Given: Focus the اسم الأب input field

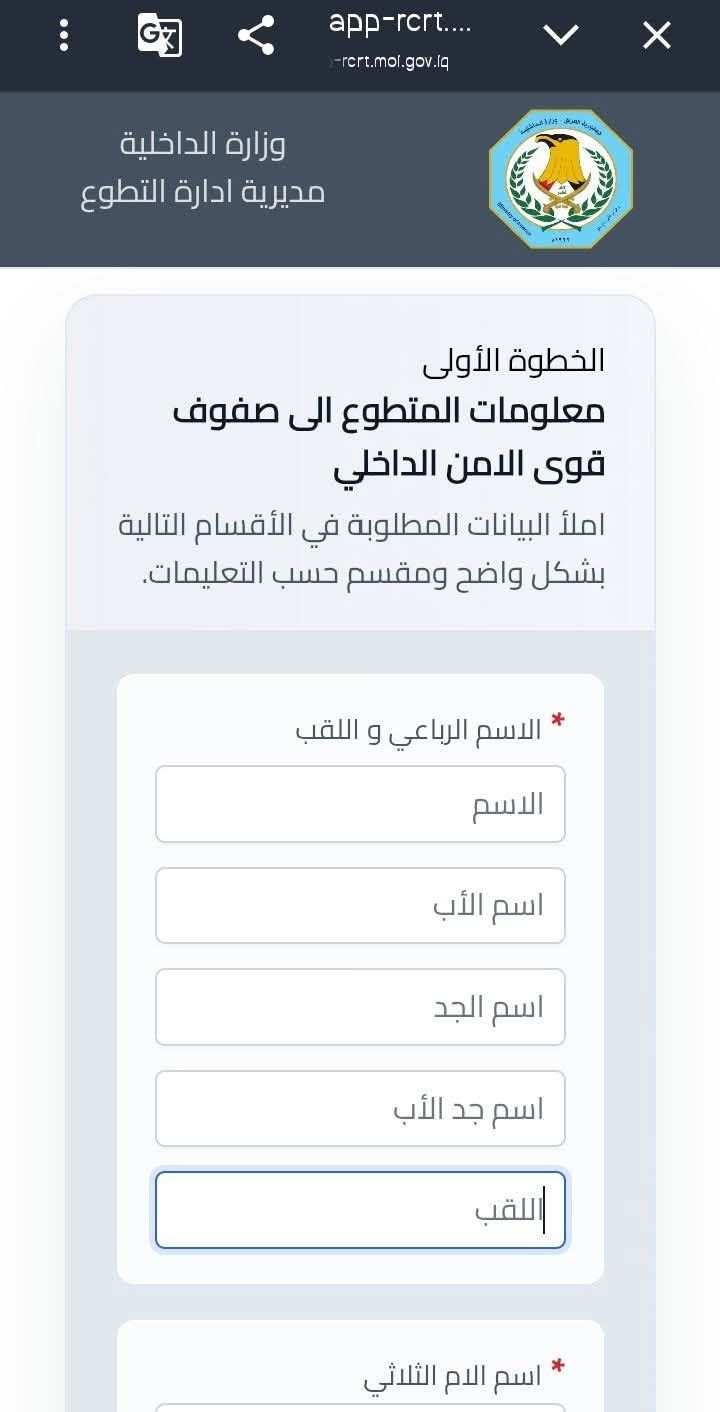Looking at the screenshot, I should [360, 905].
